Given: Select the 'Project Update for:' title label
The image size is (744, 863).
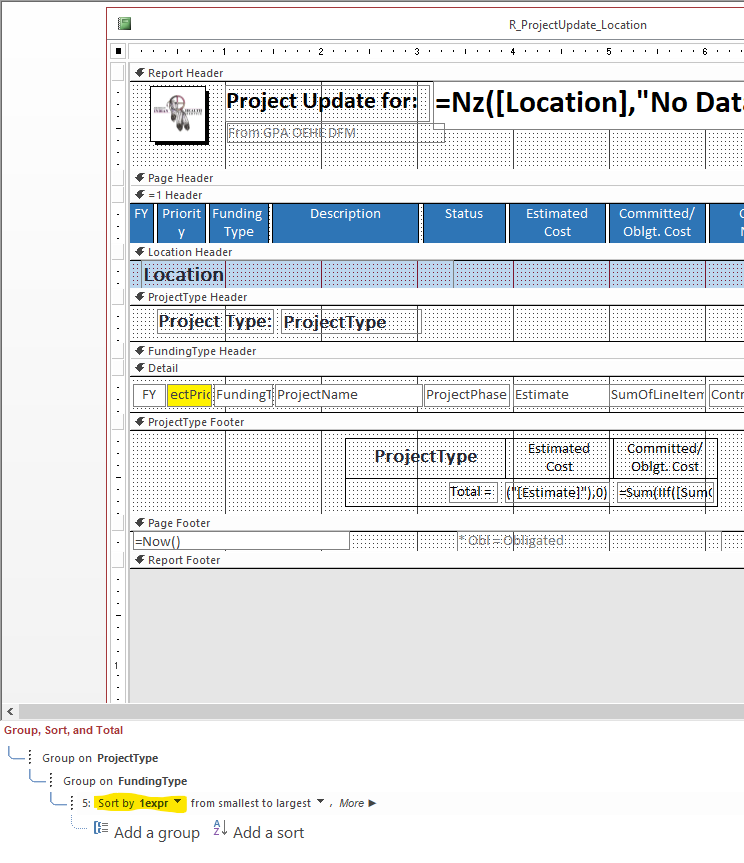Looking at the screenshot, I should (327, 101).
